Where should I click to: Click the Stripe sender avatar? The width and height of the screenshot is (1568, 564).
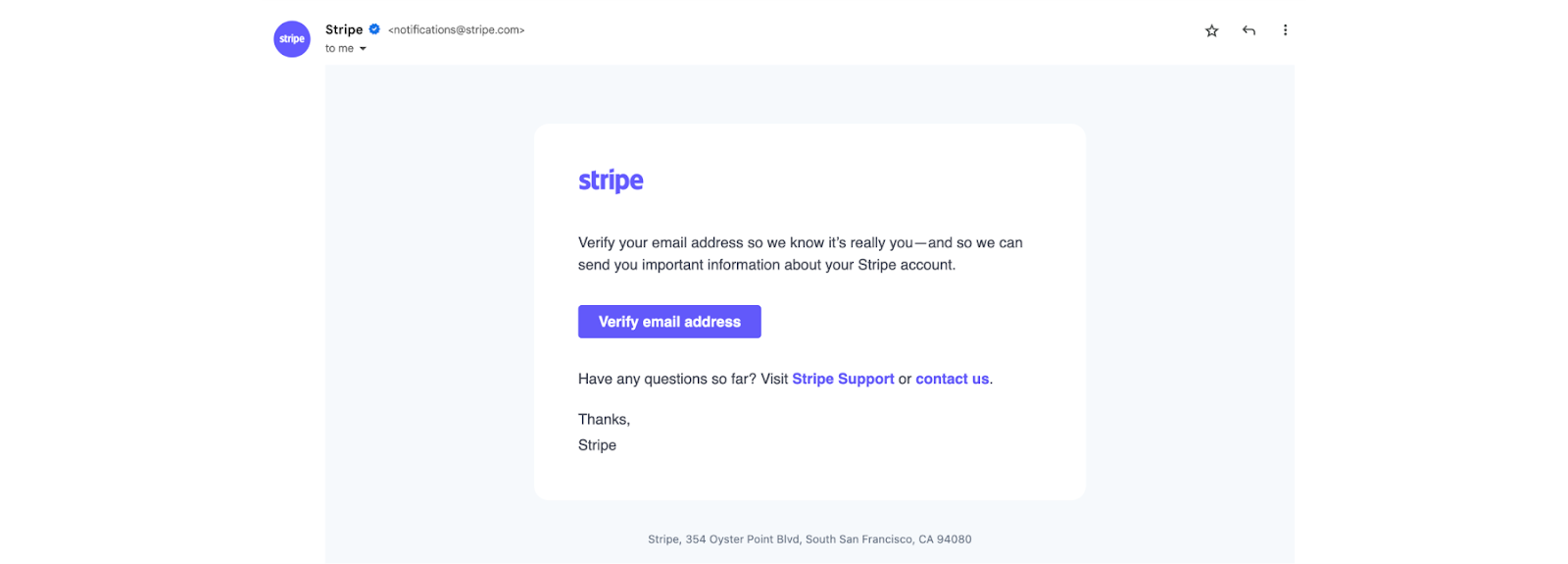(x=292, y=39)
